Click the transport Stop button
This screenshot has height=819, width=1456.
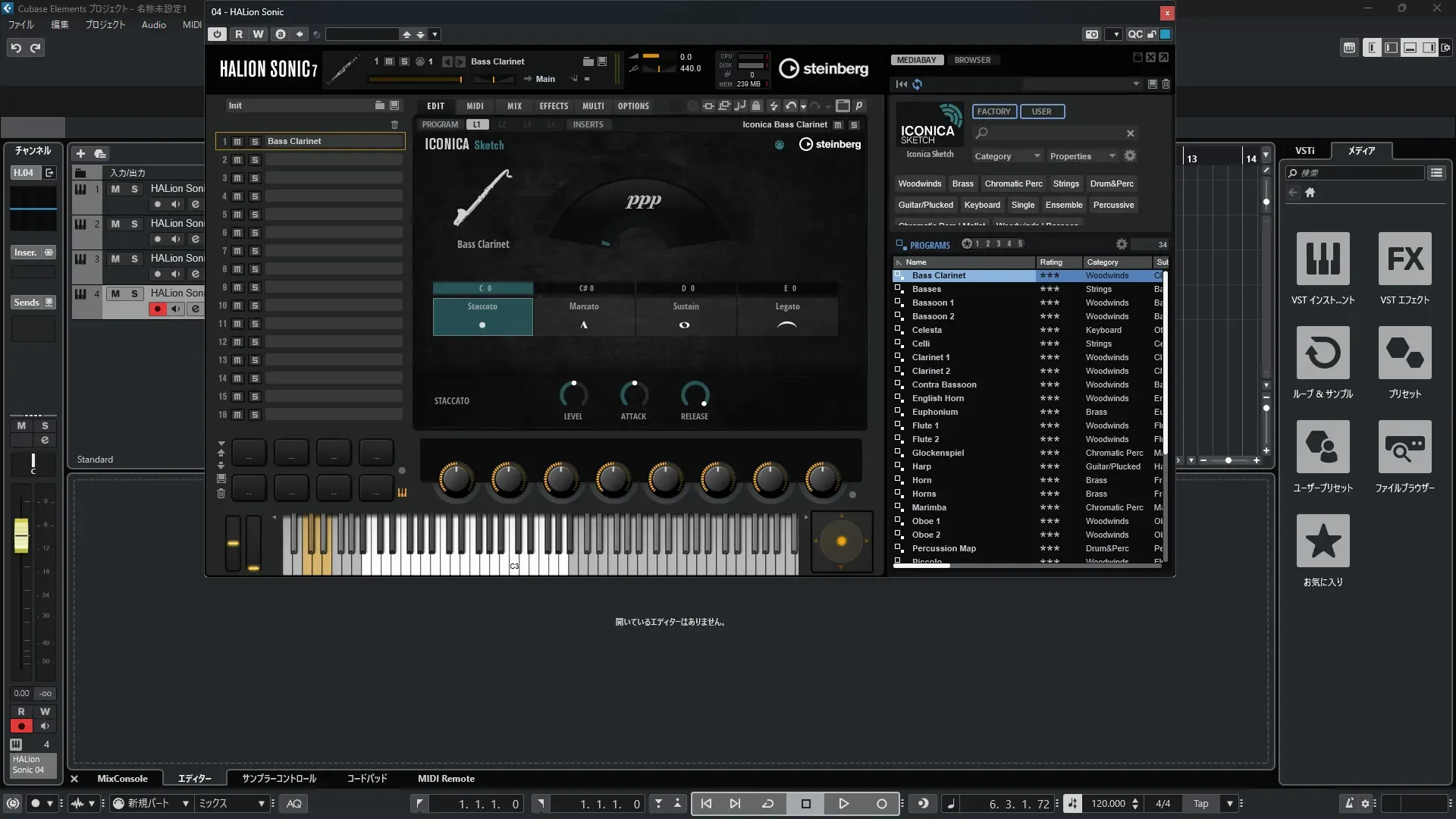pyautogui.click(x=805, y=804)
